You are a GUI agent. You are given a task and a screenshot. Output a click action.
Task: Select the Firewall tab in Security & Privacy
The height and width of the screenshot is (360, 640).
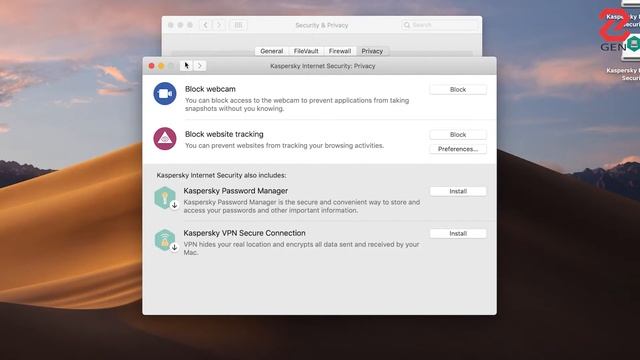pos(340,51)
